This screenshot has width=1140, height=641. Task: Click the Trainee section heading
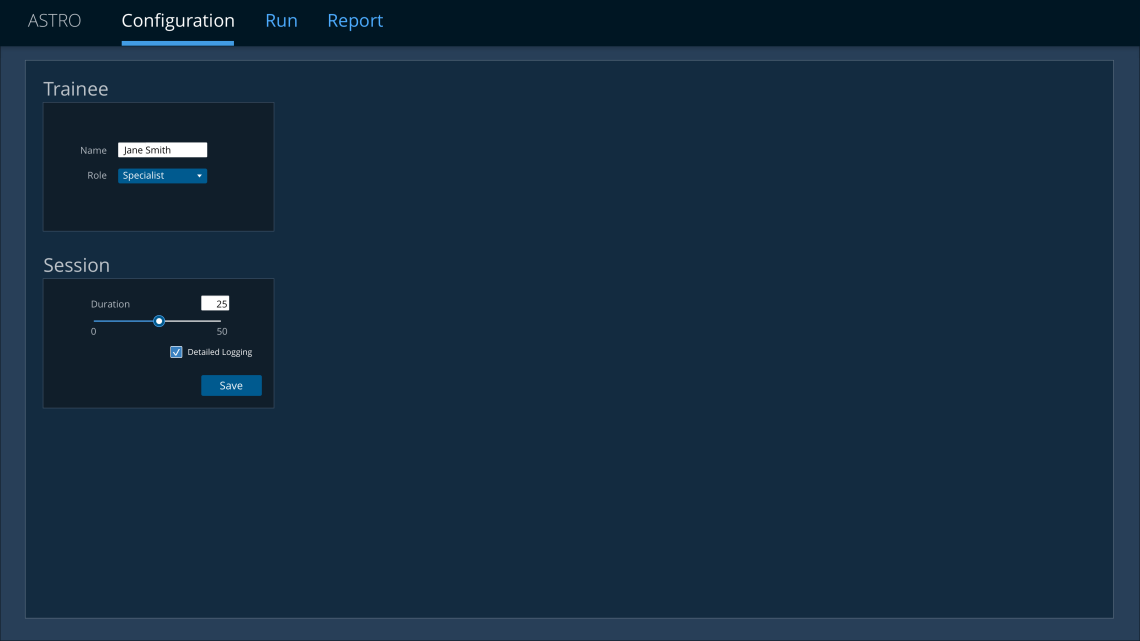76,89
